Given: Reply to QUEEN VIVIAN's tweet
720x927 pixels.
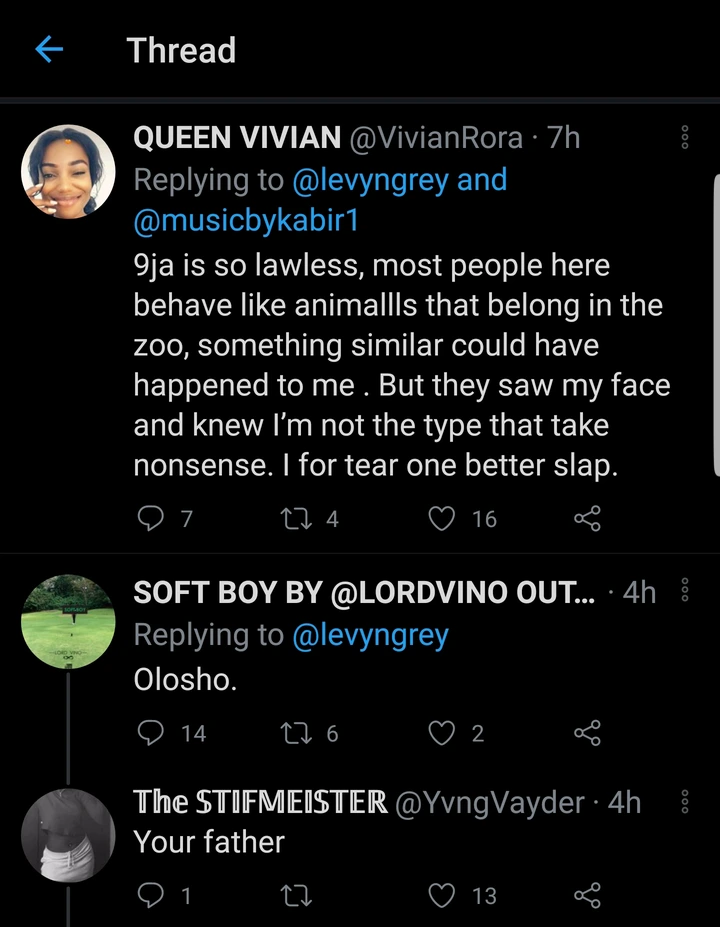Looking at the screenshot, I should 151,518.
